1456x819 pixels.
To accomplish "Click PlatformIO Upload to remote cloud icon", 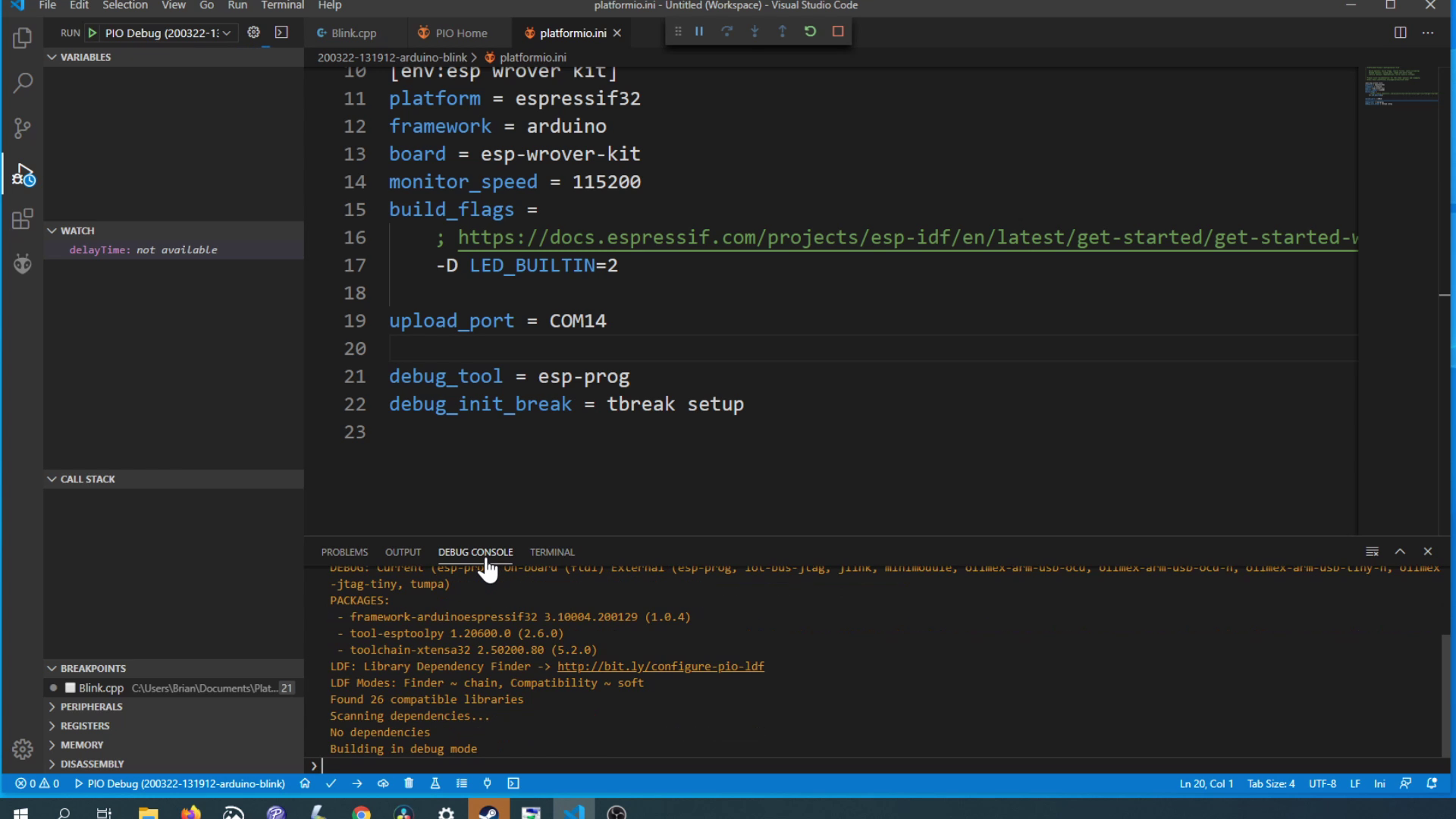I will coord(383,783).
